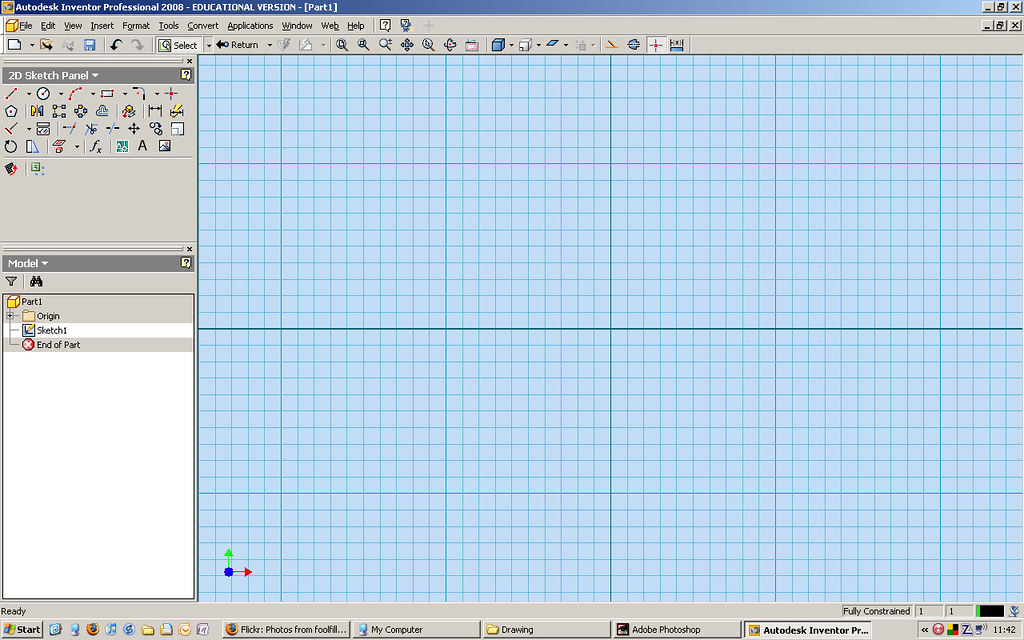Open the Parameters fx dialog
1024x640 pixels.
(x=97, y=146)
